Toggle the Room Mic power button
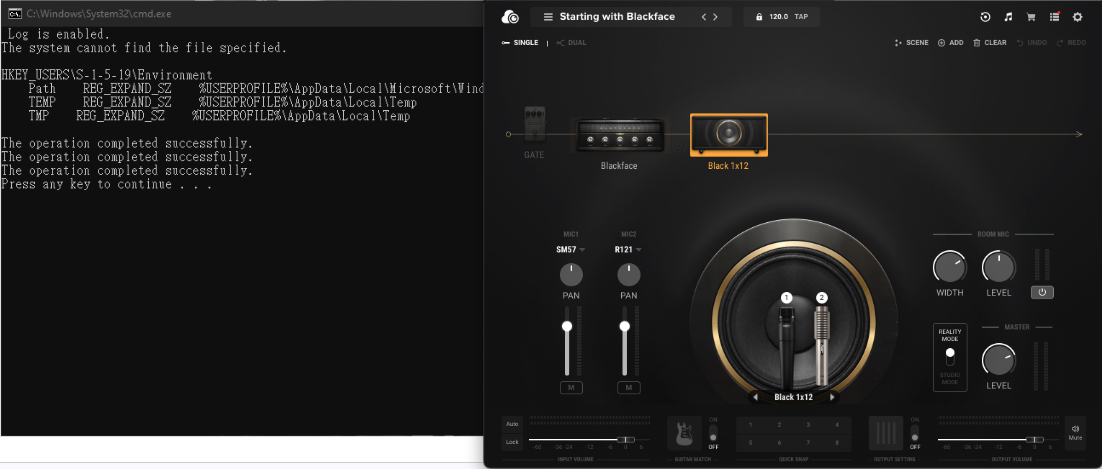This screenshot has height=469, width=1102. [1042, 293]
